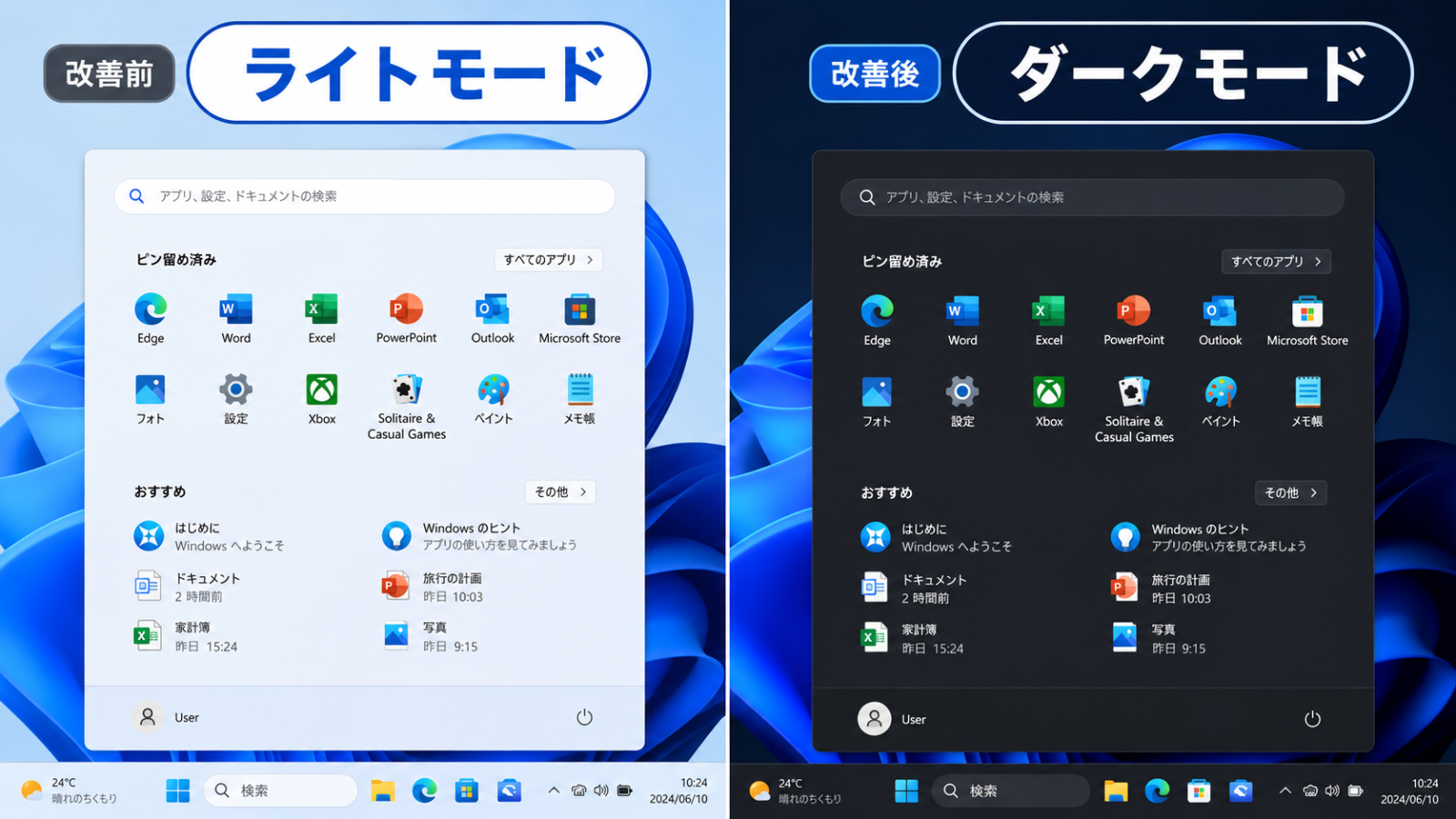Open Solitaire & Casual Games in light mode
This screenshot has width=1456, height=819.
(x=407, y=407)
